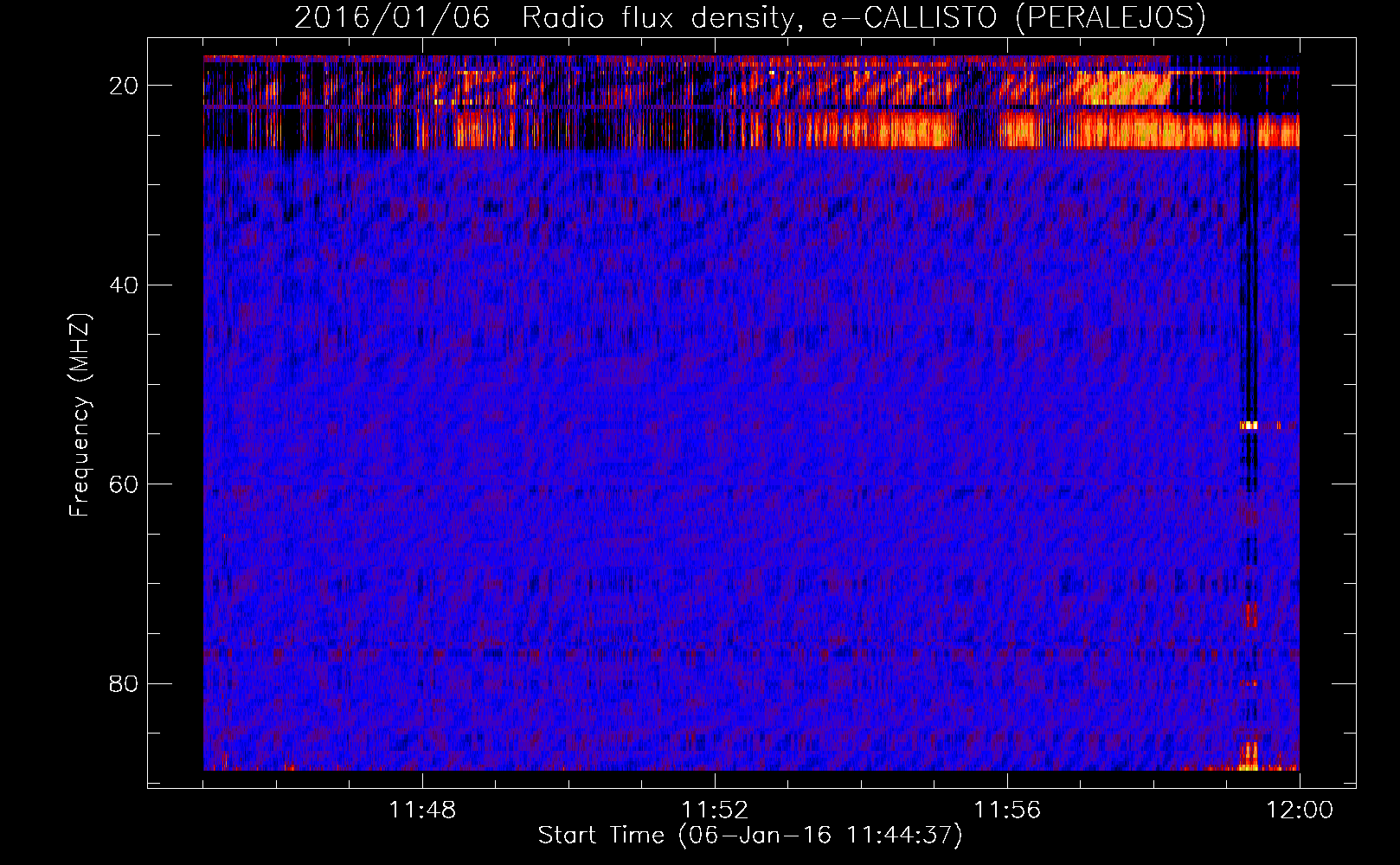The height and width of the screenshot is (865, 1400).
Task: Click the 11:52 time tick label
Action: (715, 811)
